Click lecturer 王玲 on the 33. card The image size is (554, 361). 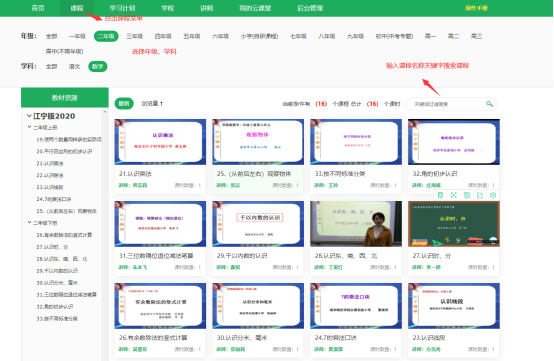(x=333, y=185)
